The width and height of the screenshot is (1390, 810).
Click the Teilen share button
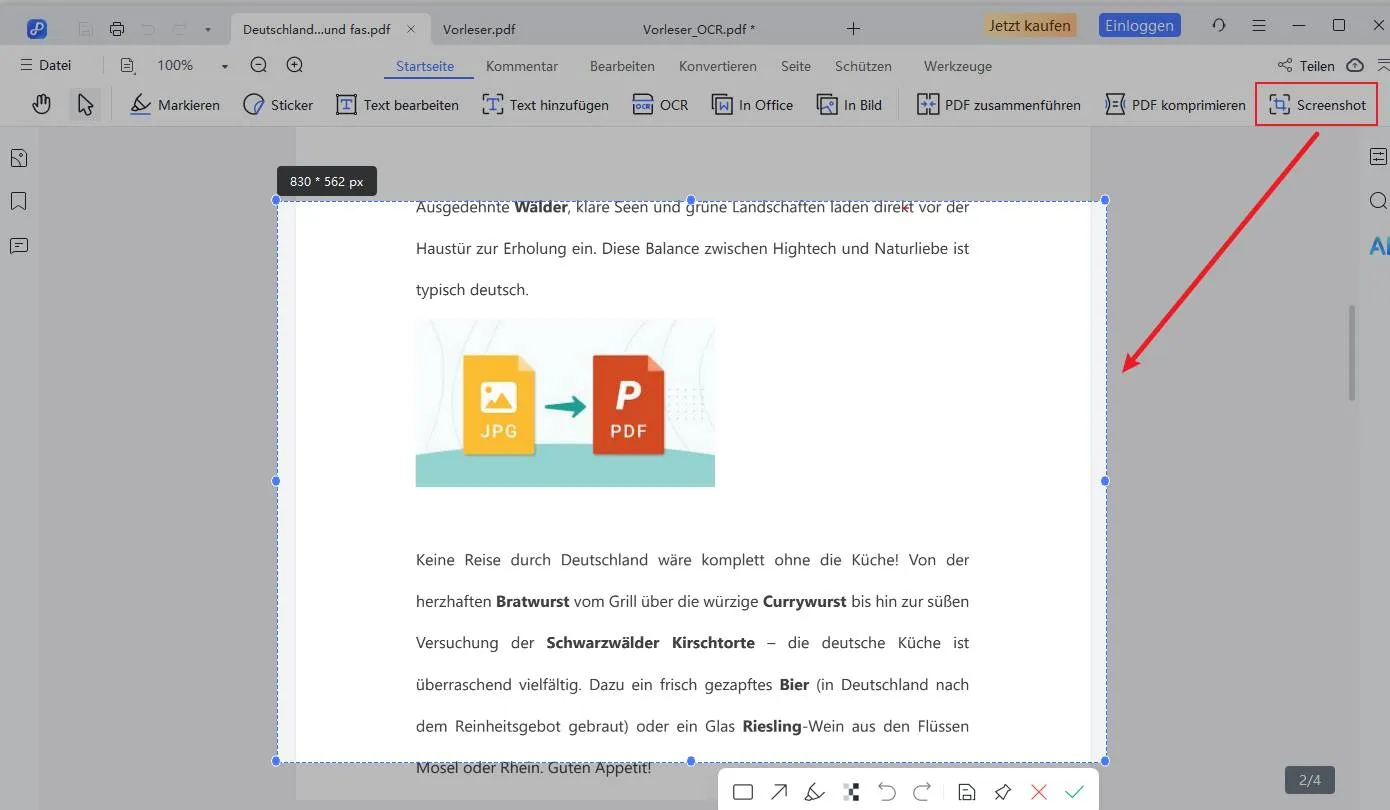(x=1306, y=66)
